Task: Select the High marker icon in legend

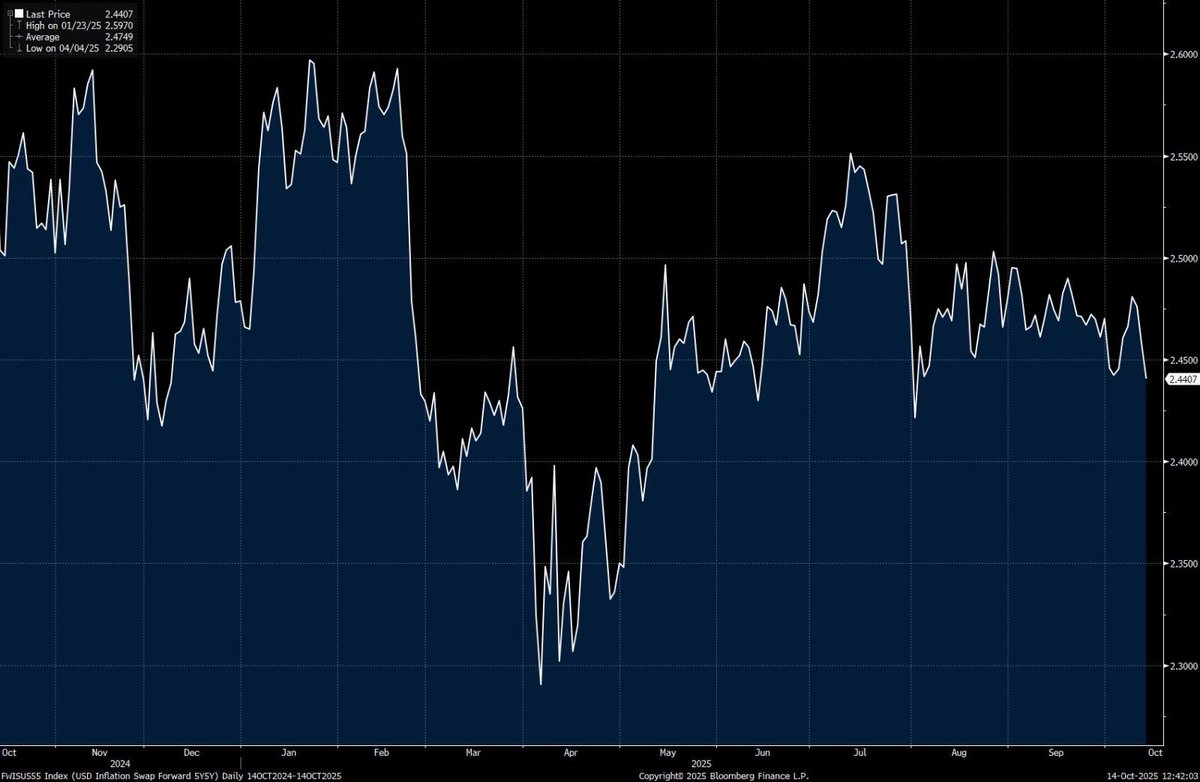Action: coord(19,25)
